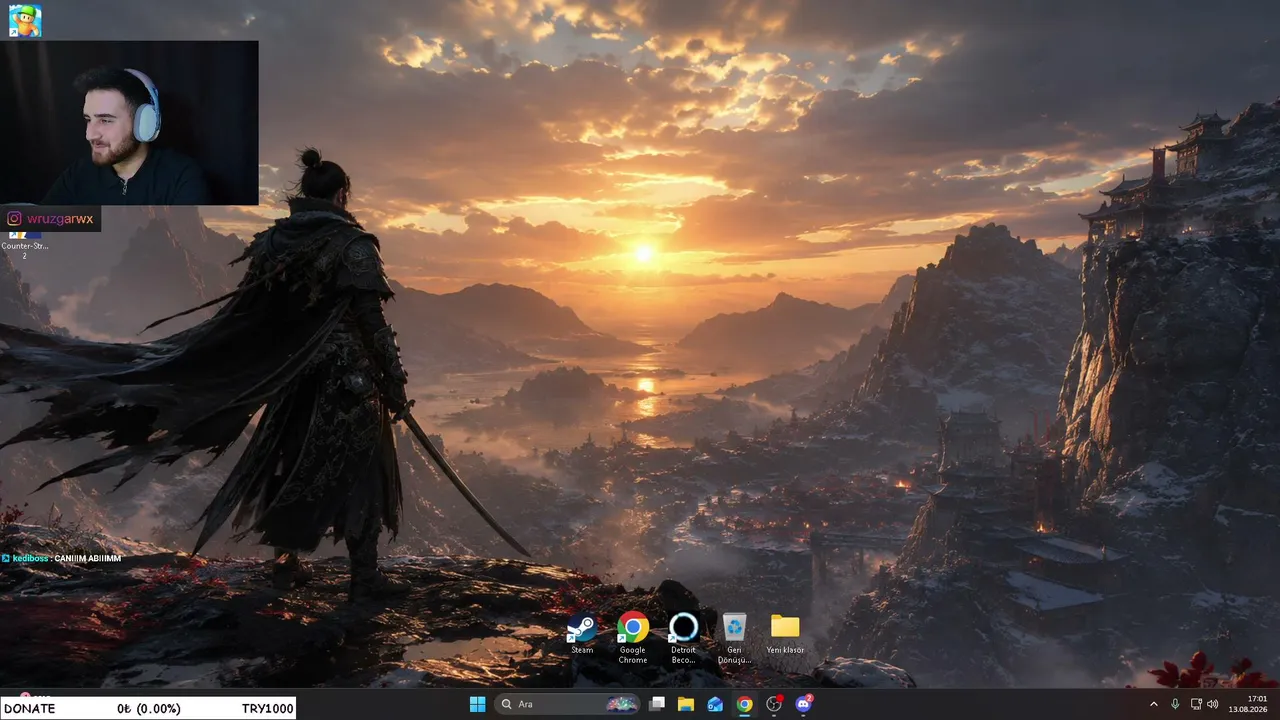Switch to Chrome in the taskbar
The image size is (1280, 720).
(x=744, y=704)
